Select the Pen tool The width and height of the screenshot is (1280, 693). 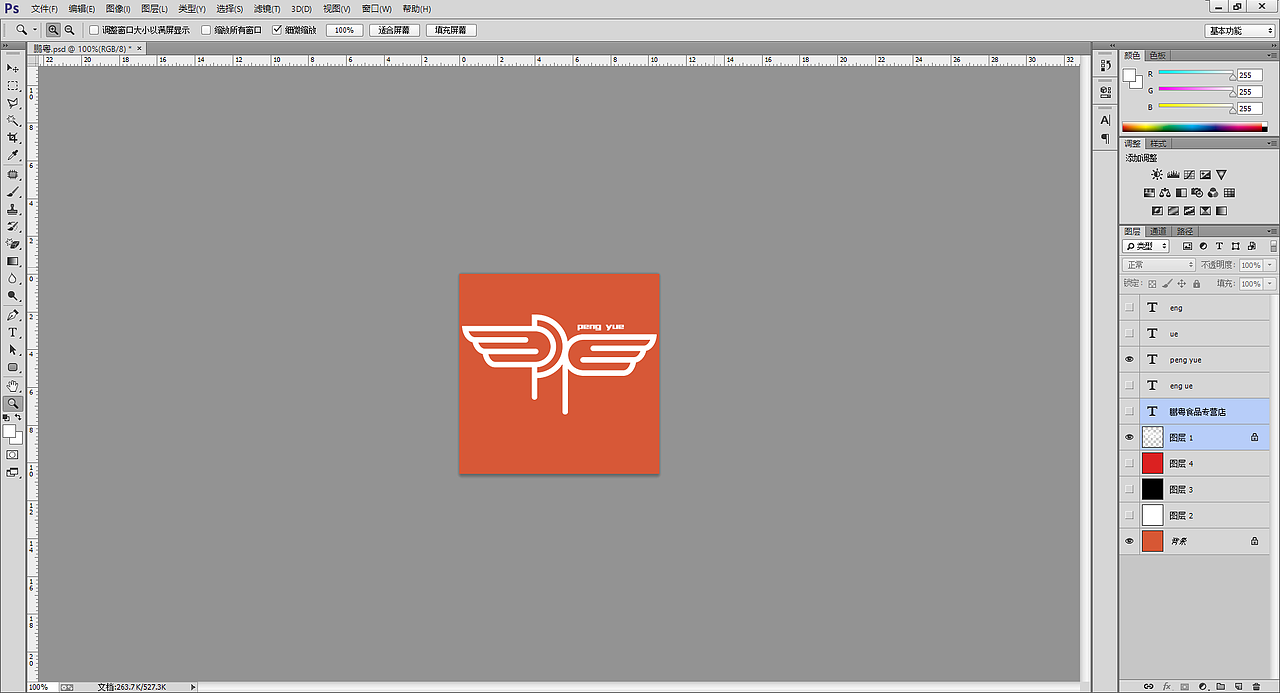[x=13, y=315]
